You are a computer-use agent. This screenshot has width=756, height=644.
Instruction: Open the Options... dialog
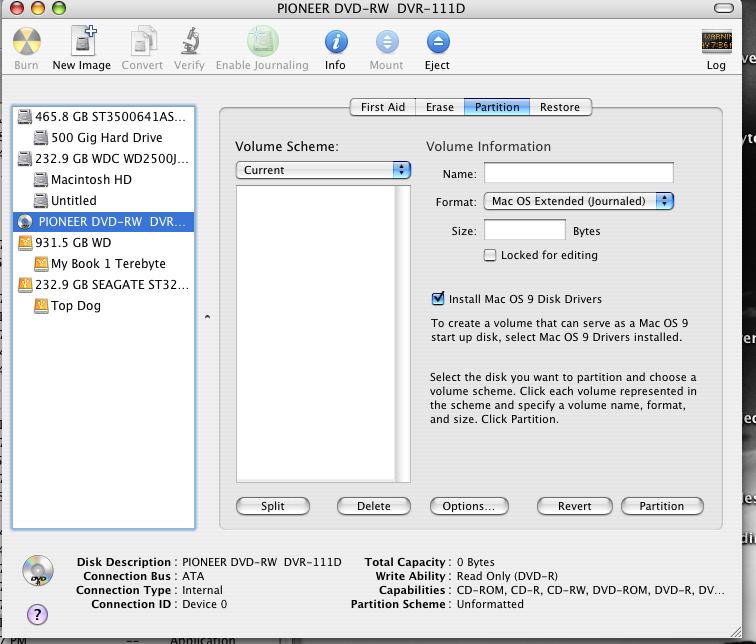pyautogui.click(x=469, y=506)
